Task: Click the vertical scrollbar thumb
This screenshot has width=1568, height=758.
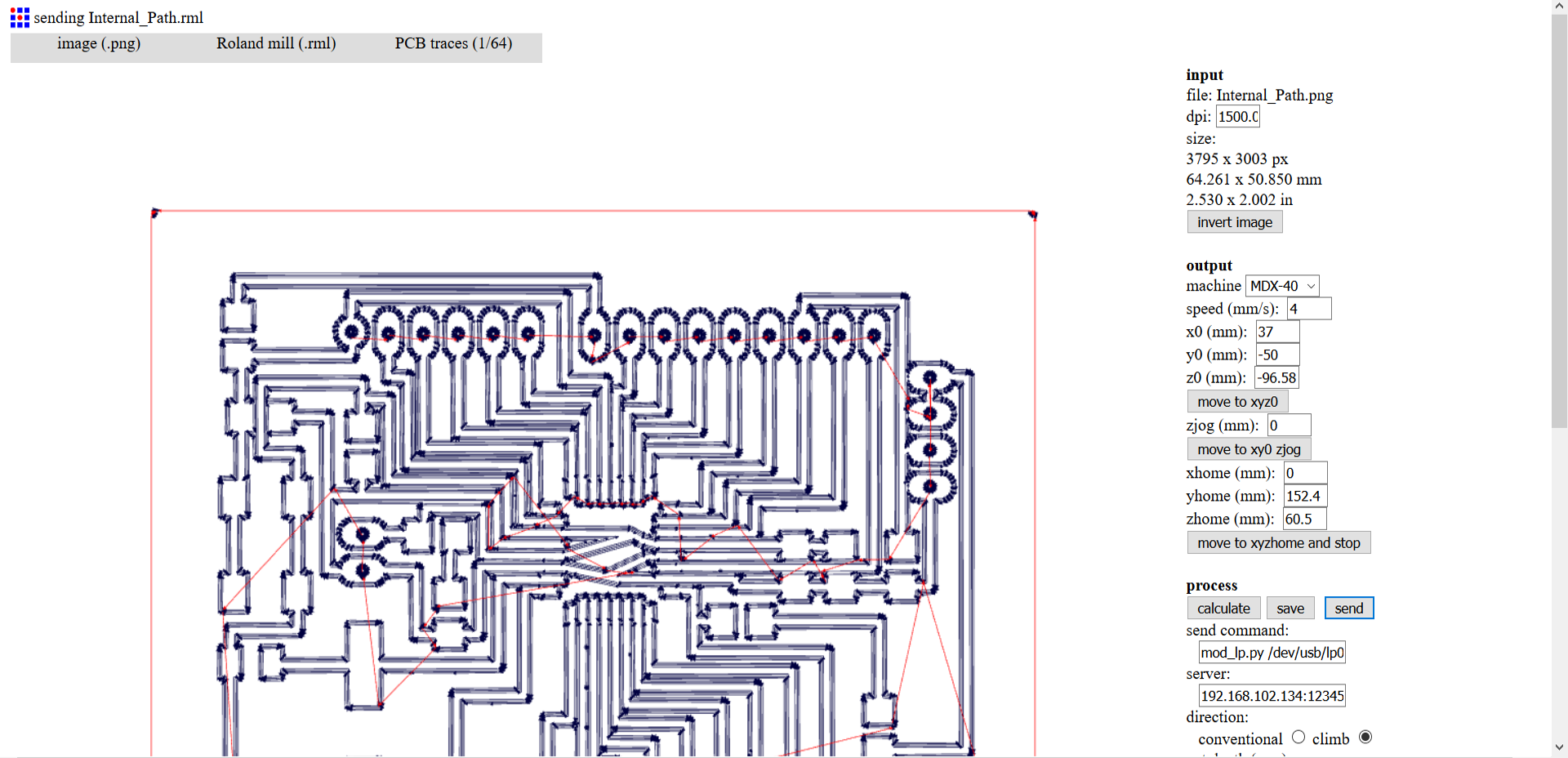Action: [x=1559, y=221]
